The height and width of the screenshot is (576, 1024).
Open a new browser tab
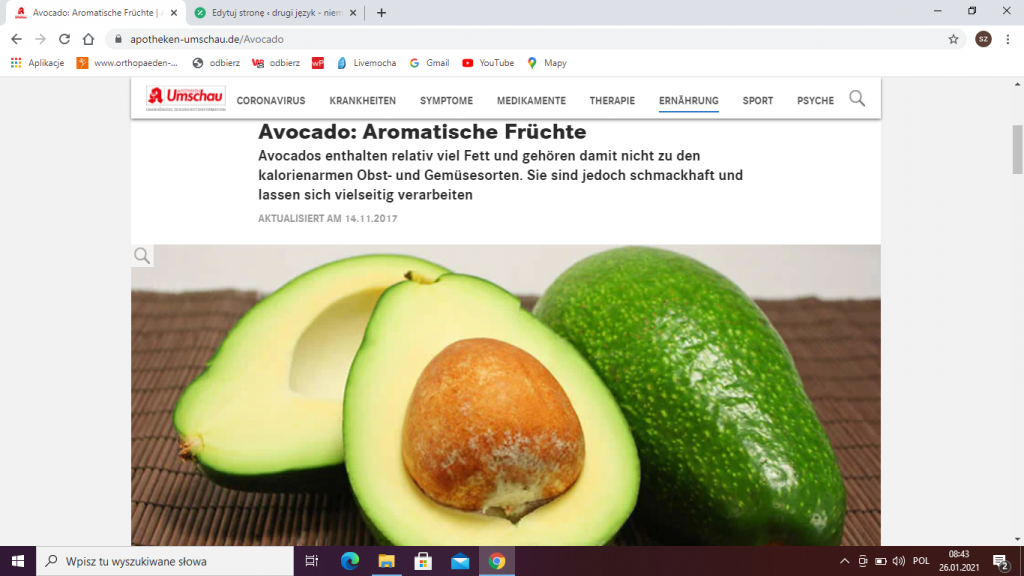(x=381, y=12)
